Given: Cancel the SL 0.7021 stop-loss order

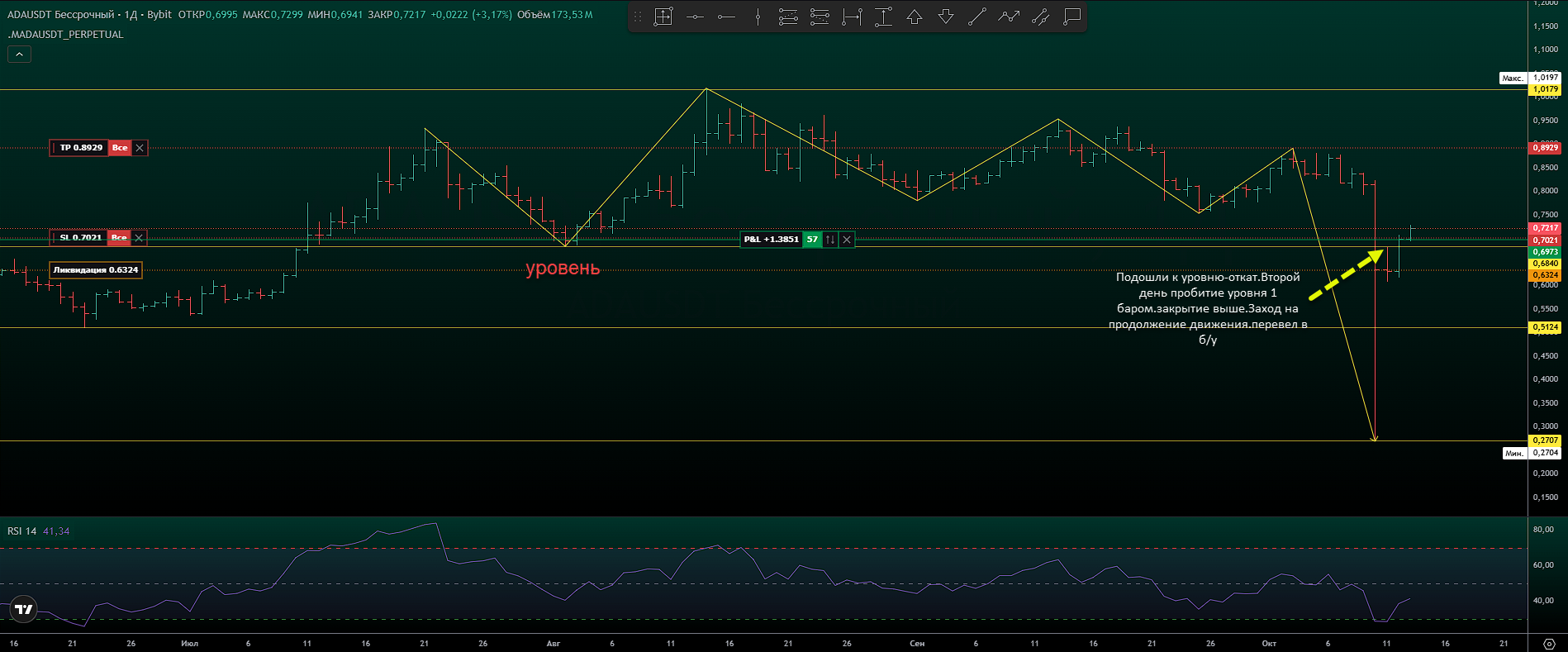Looking at the screenshot, I should [x=139, y=238].
